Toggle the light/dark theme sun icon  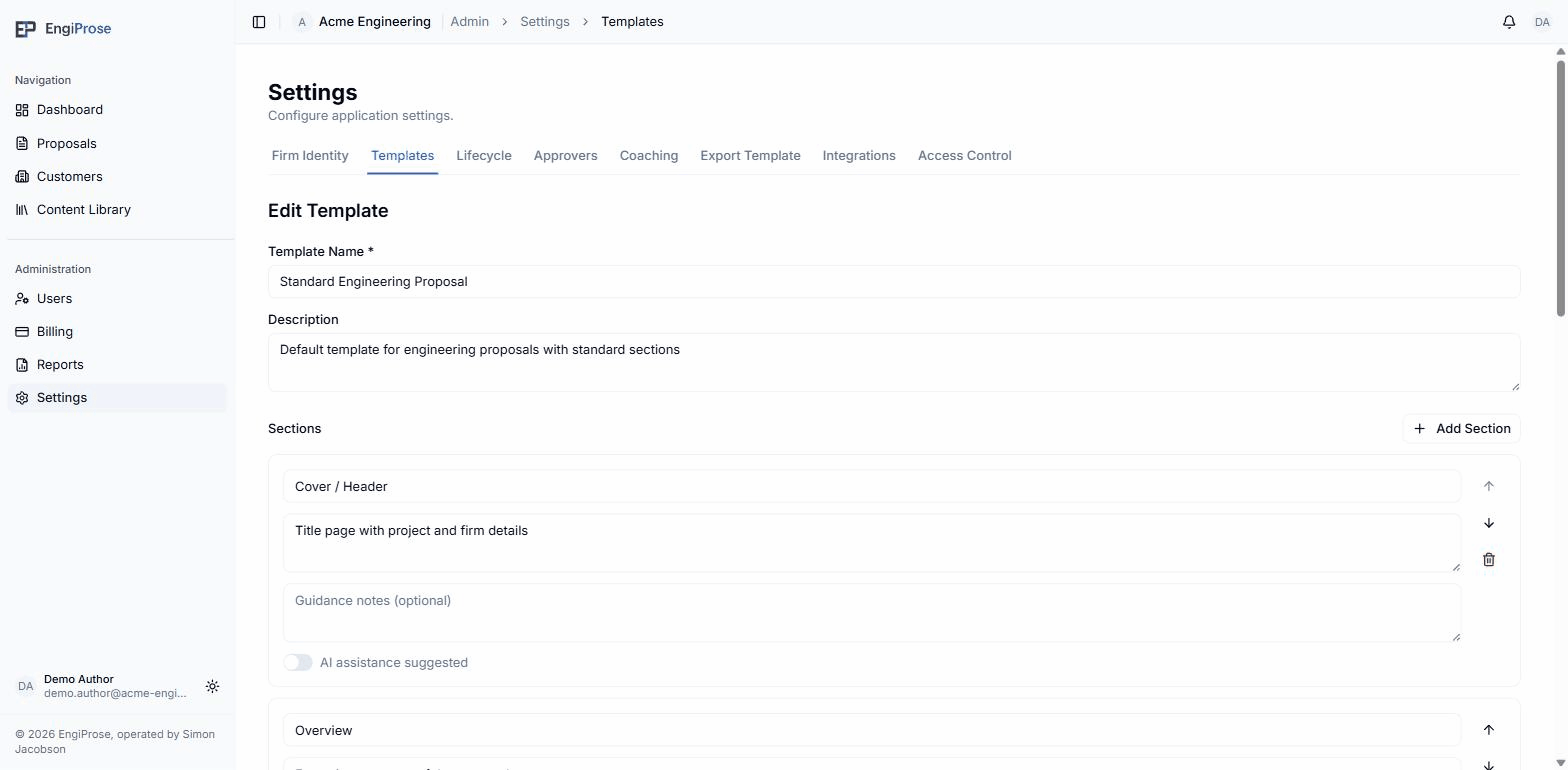coord(212,687)
